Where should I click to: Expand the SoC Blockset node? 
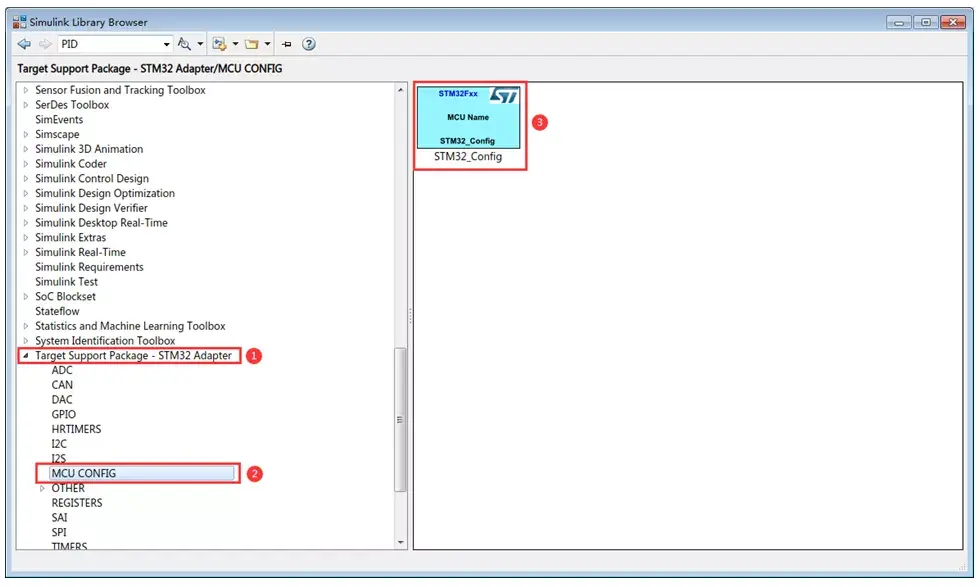click(26, 296)
